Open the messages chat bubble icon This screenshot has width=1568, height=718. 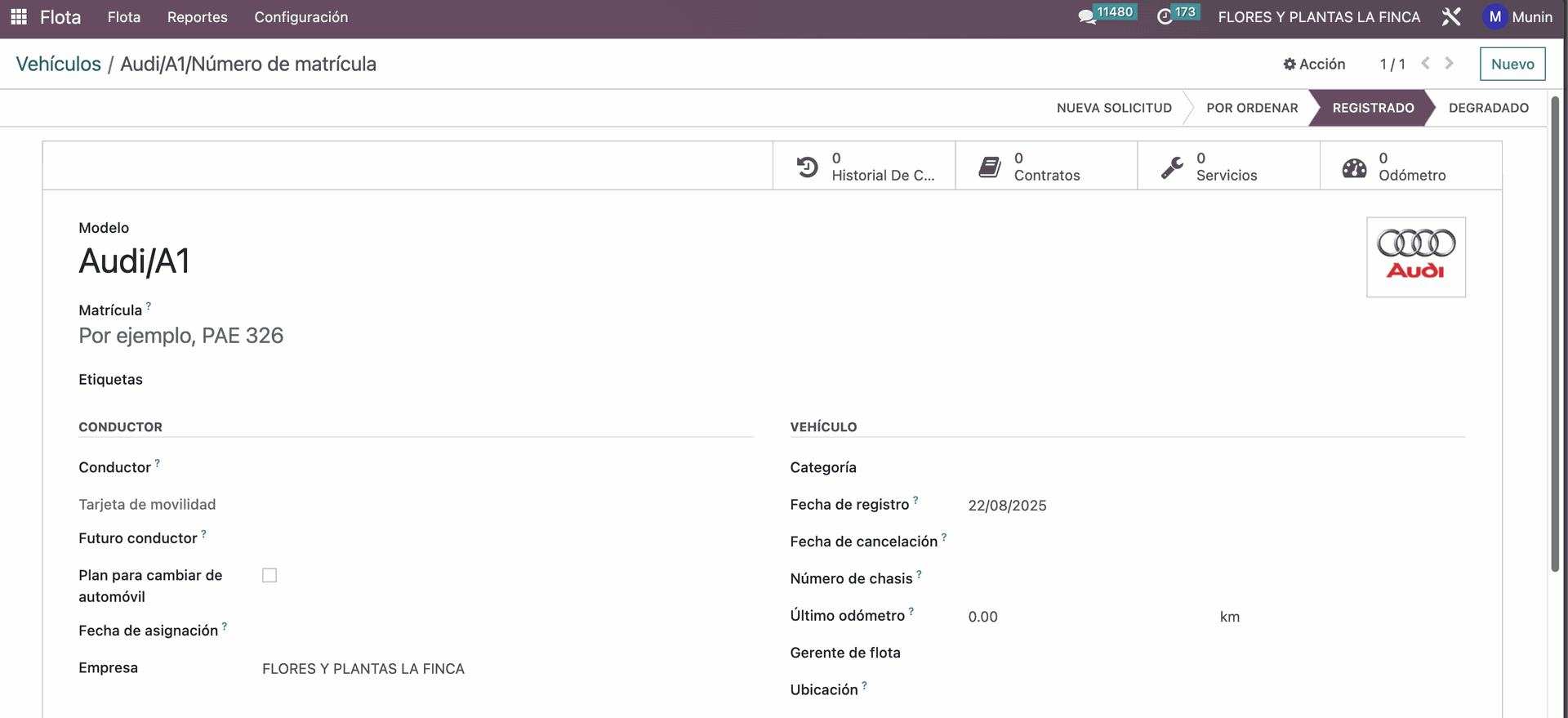coord(1087,16)
